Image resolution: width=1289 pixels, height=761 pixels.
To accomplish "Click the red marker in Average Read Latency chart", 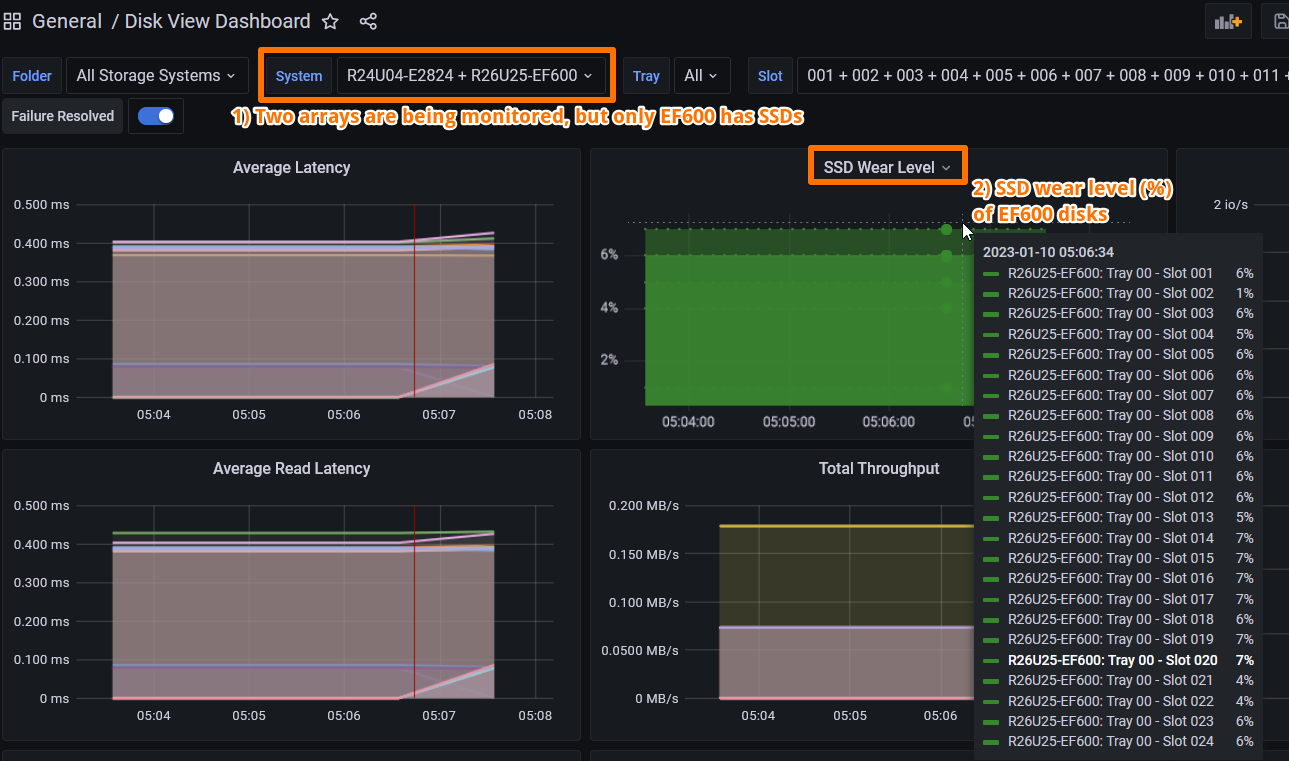I will [x=414, y=603].
